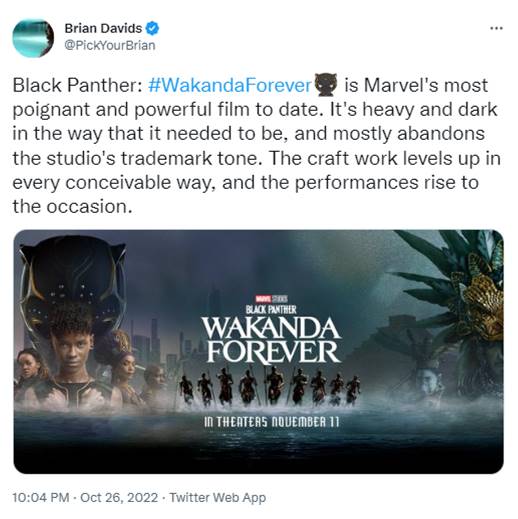Click the blue verified checkmark badge

click(x=152, y=28)
